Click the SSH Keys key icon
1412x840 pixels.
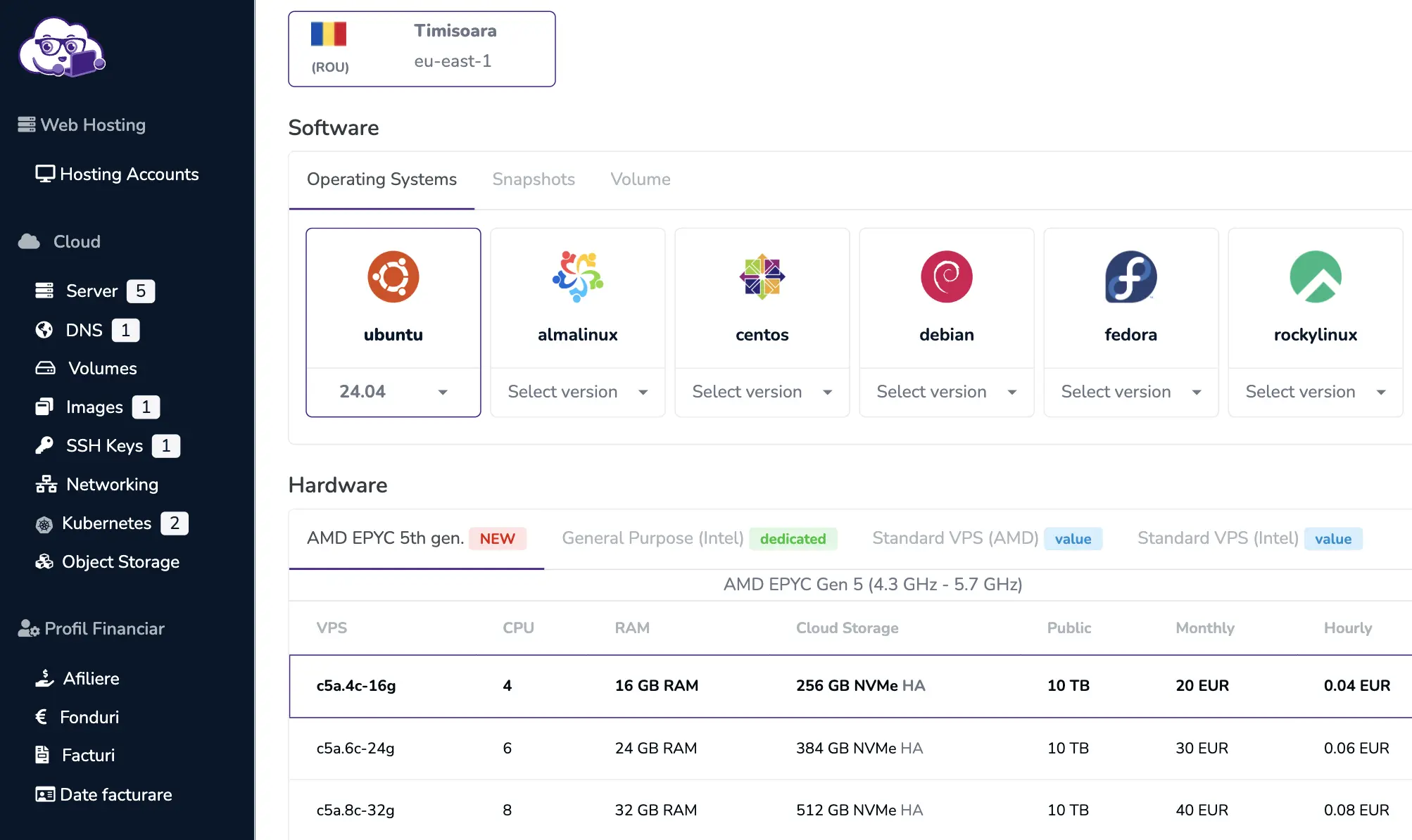tap(44, 445)
